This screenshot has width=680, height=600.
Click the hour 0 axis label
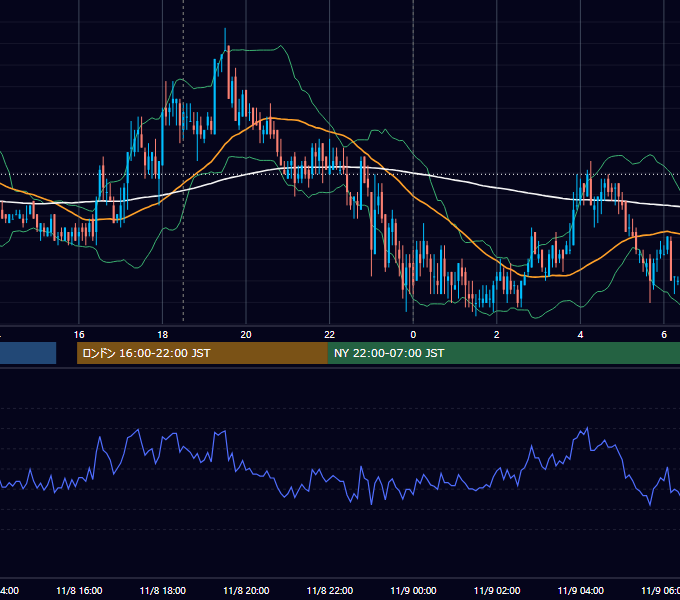tap(413, 334)
